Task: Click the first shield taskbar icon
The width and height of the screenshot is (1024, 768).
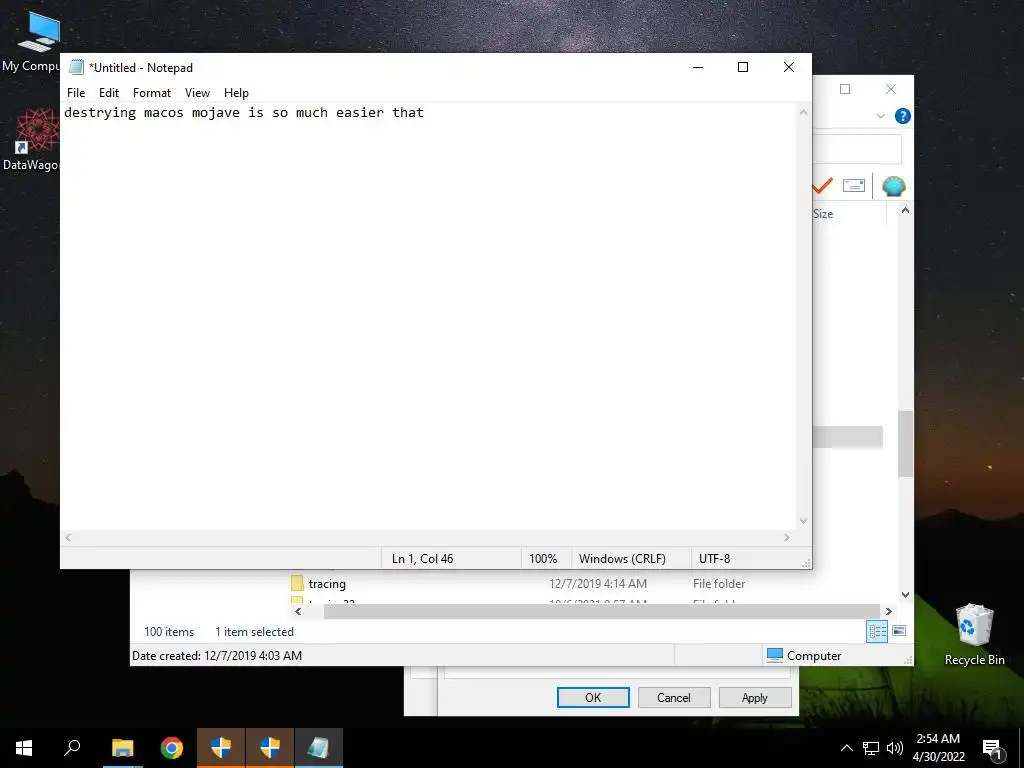Action: click(221, 748)
